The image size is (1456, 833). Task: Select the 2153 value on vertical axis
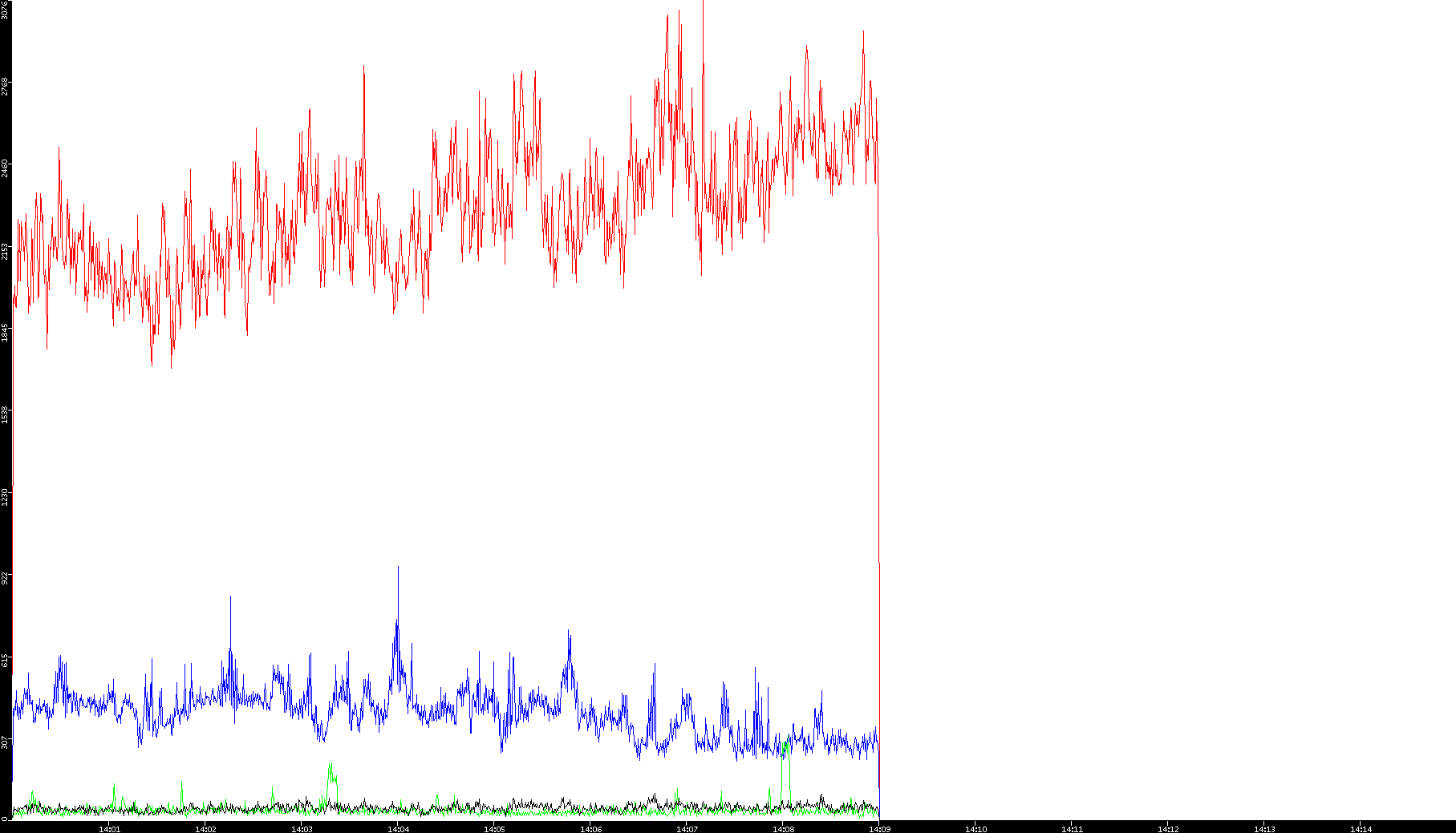[x=5, y=251]
